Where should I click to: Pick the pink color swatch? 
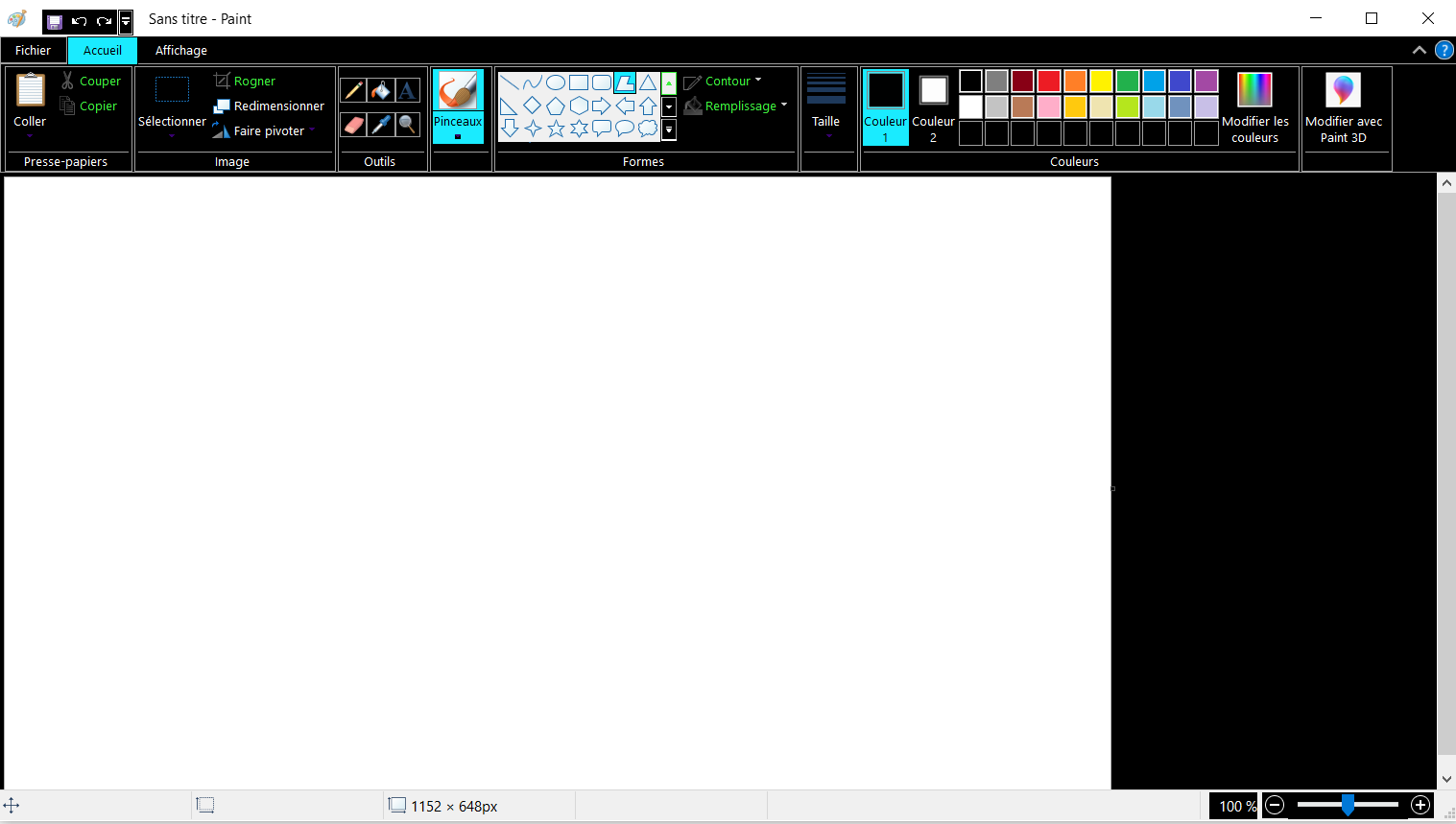(x=1049, y=106)
